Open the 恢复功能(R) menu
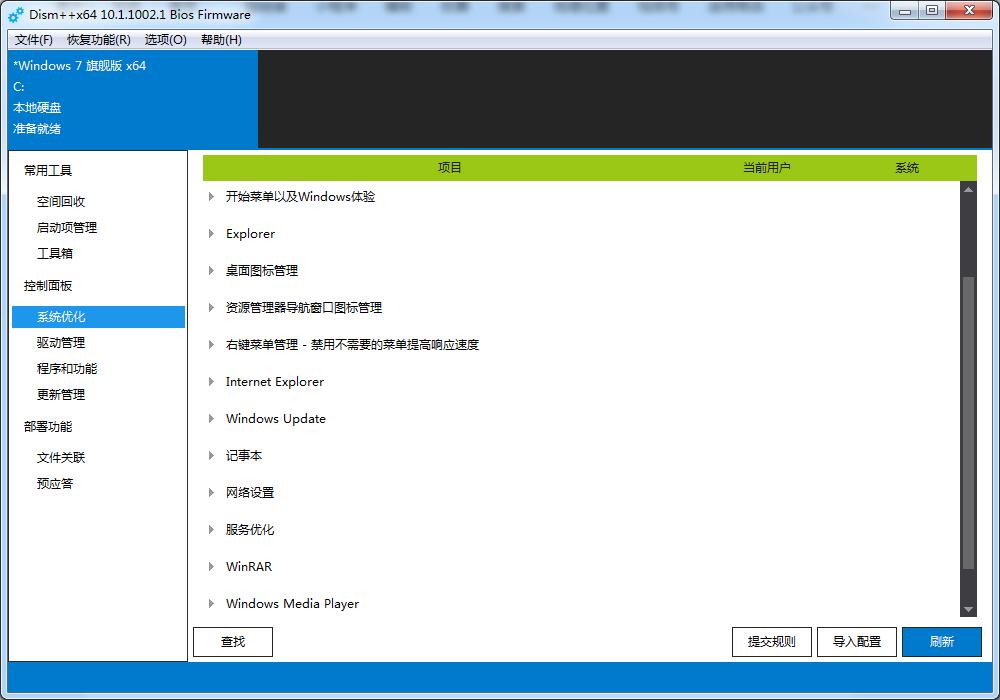 [99, 40]
